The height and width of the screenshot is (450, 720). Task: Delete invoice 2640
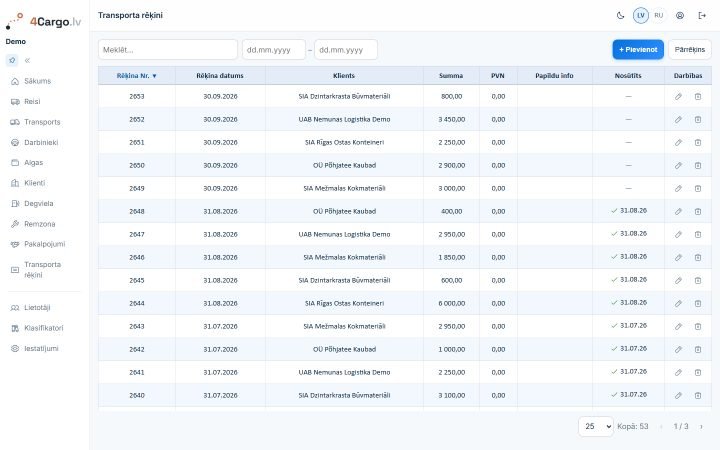698,395
